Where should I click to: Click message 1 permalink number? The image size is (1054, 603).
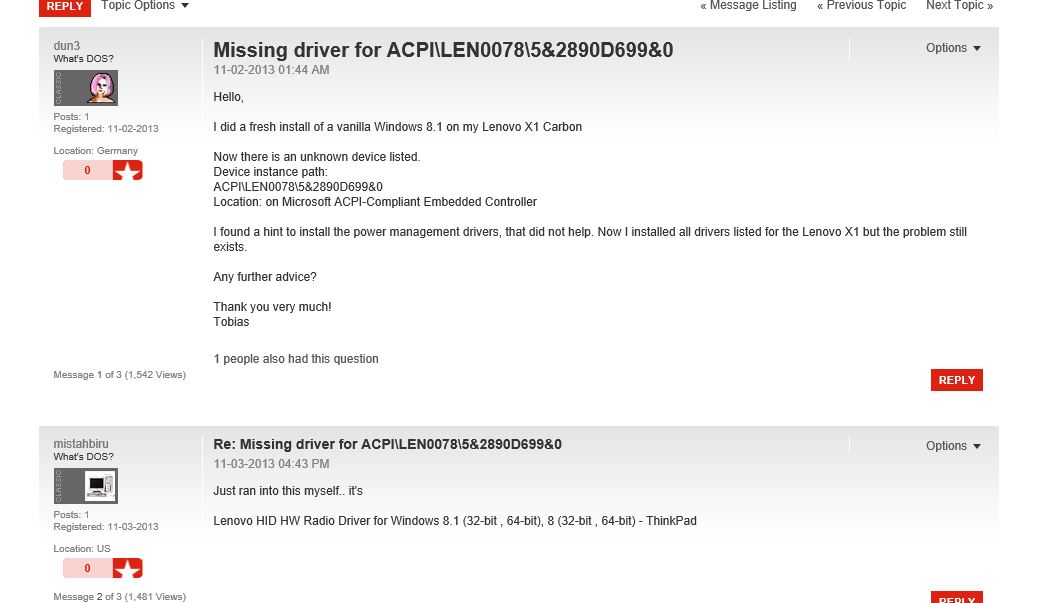pyautogui.click(x=99, y=375)
